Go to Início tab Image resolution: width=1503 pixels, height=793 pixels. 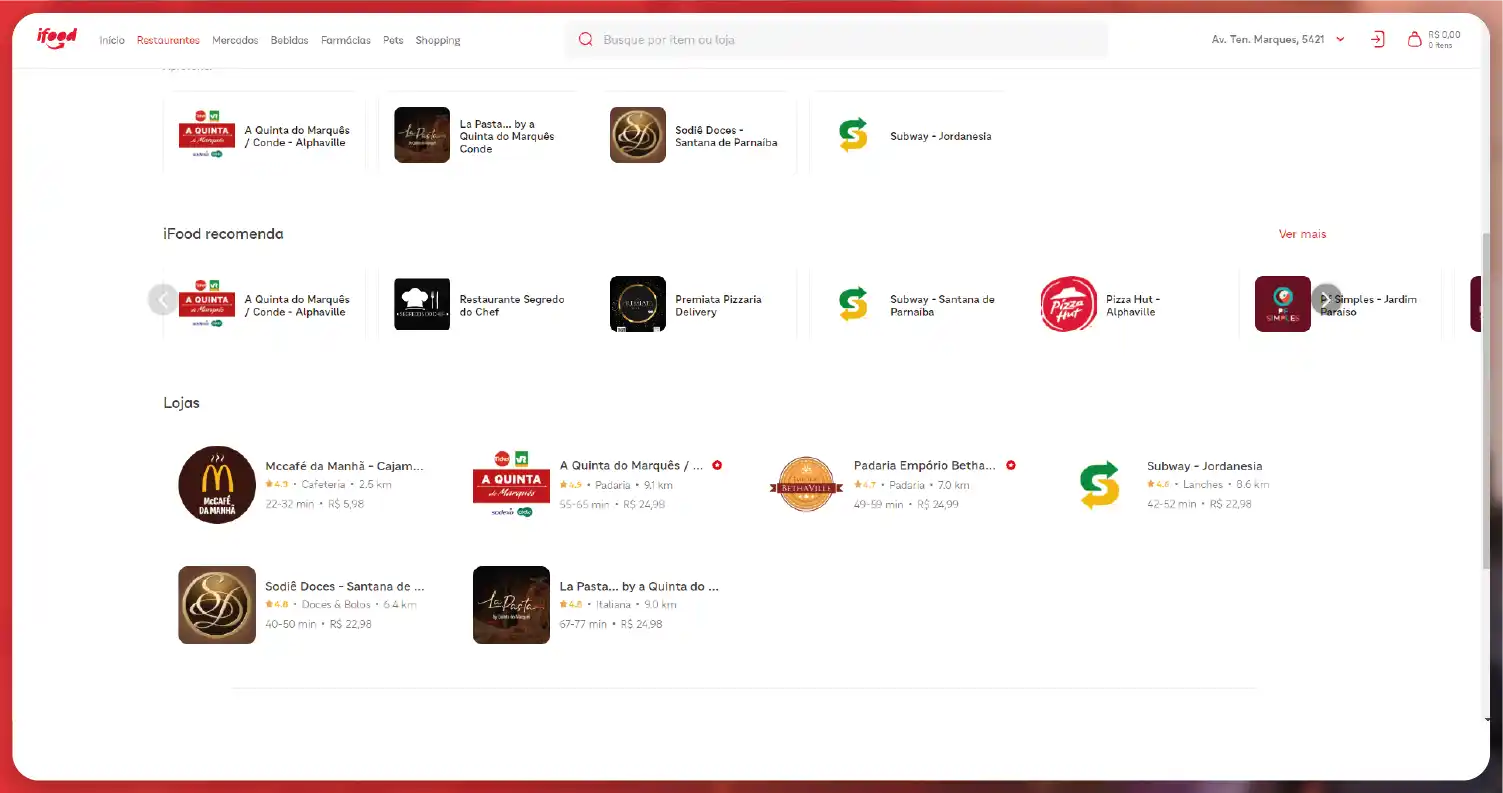click(112, 40)
